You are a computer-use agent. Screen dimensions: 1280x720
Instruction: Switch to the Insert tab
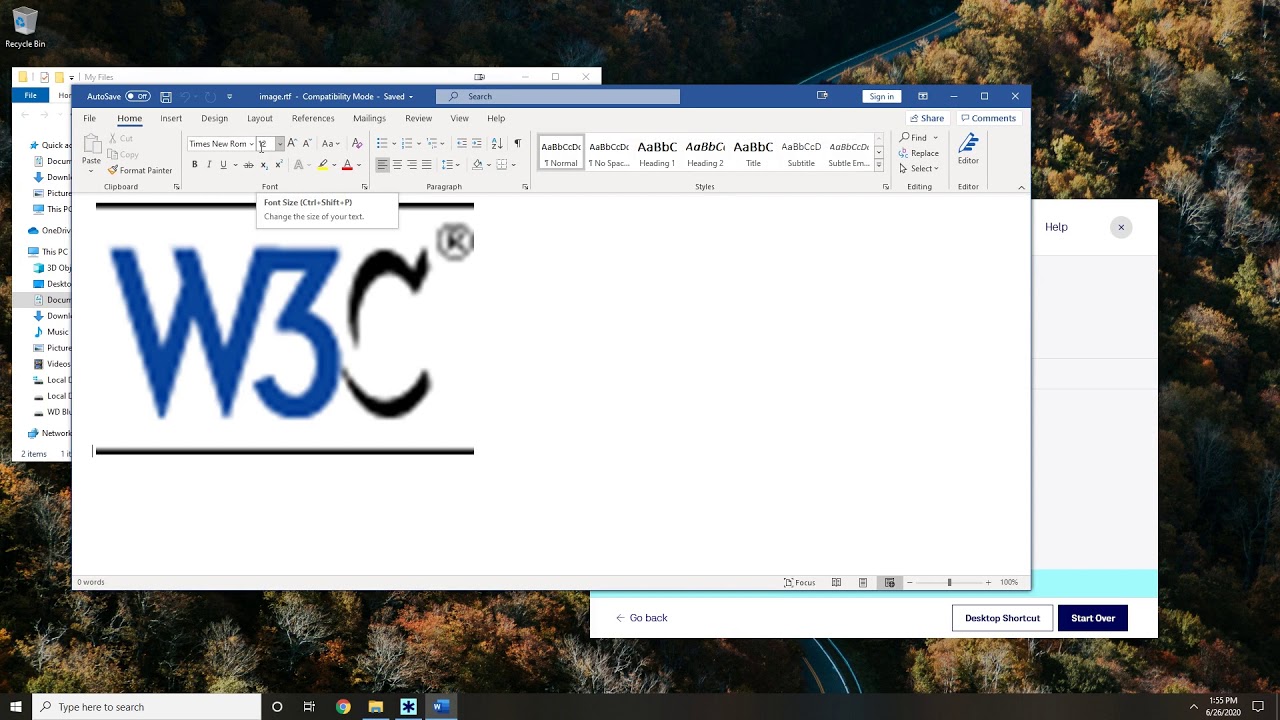(x=171, y=118)
